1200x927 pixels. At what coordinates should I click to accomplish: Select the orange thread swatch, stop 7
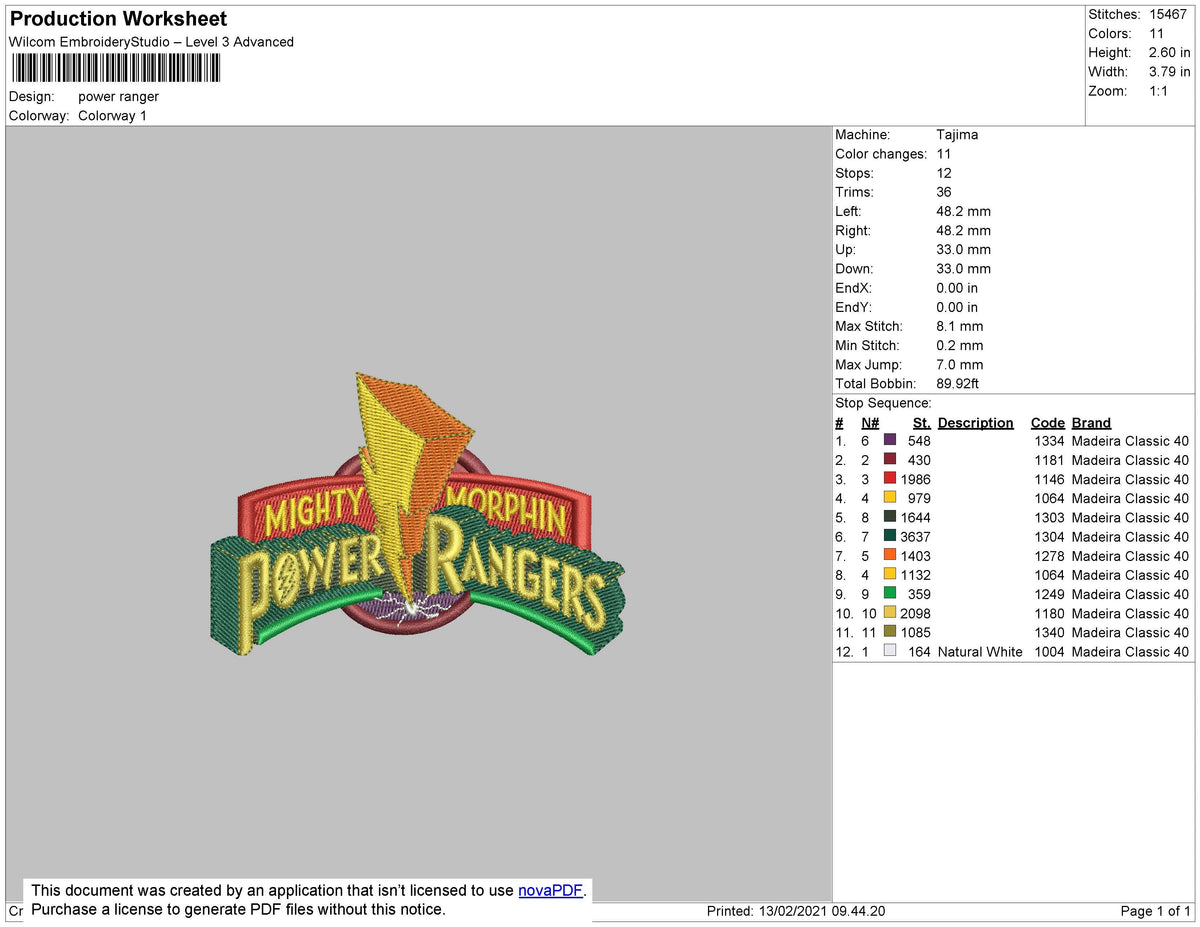(889, 556)
